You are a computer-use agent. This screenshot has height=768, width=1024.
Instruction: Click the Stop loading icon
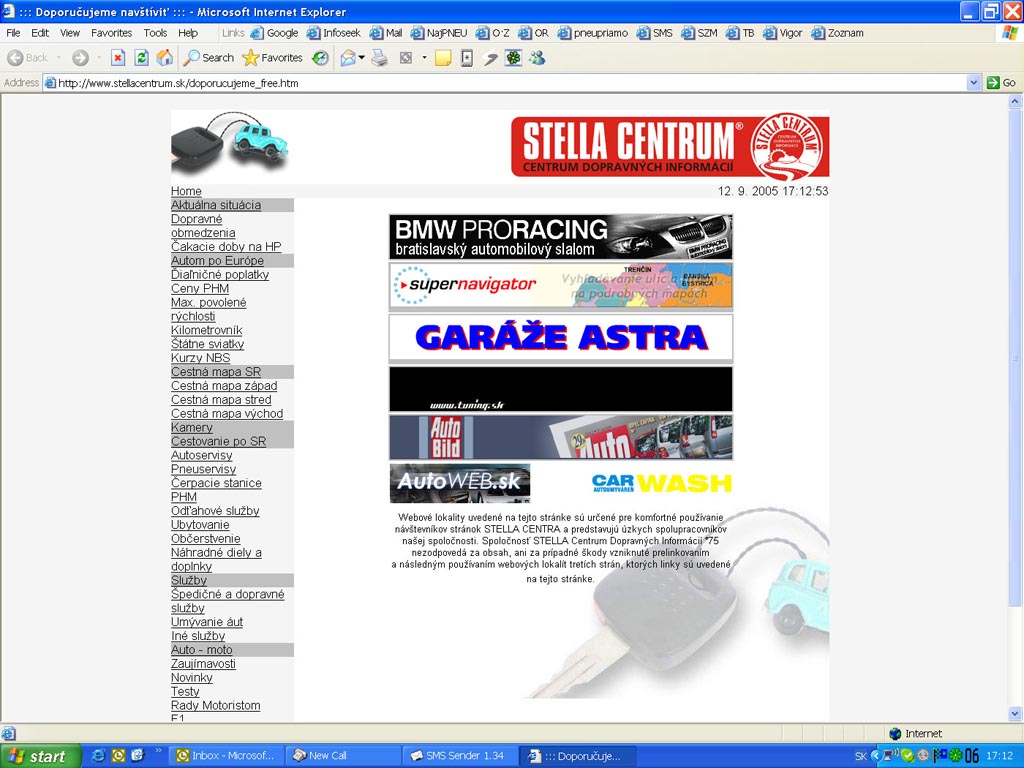pos(118,58)
